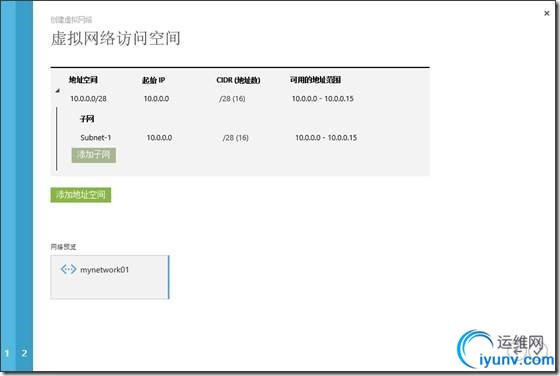Image resolution: width=560 pixels, height=376 pixels.
Task: Open the Subnet-1 CIDR /28 (16) dropdown
Action: (235, 138)
